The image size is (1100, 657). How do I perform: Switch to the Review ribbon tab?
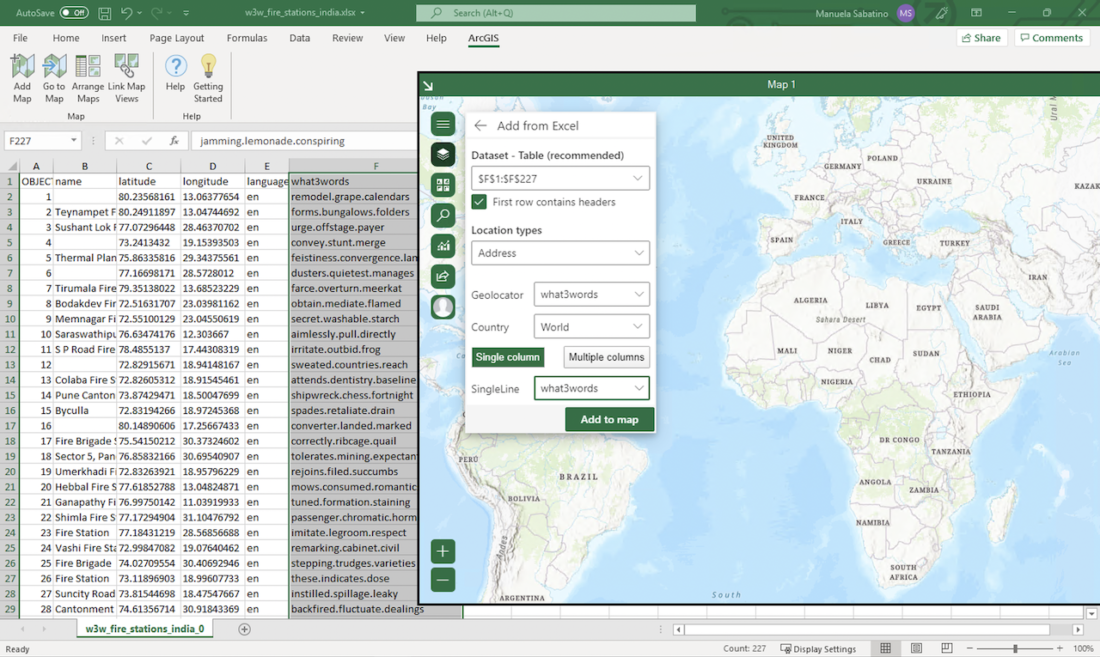(347, 38)
